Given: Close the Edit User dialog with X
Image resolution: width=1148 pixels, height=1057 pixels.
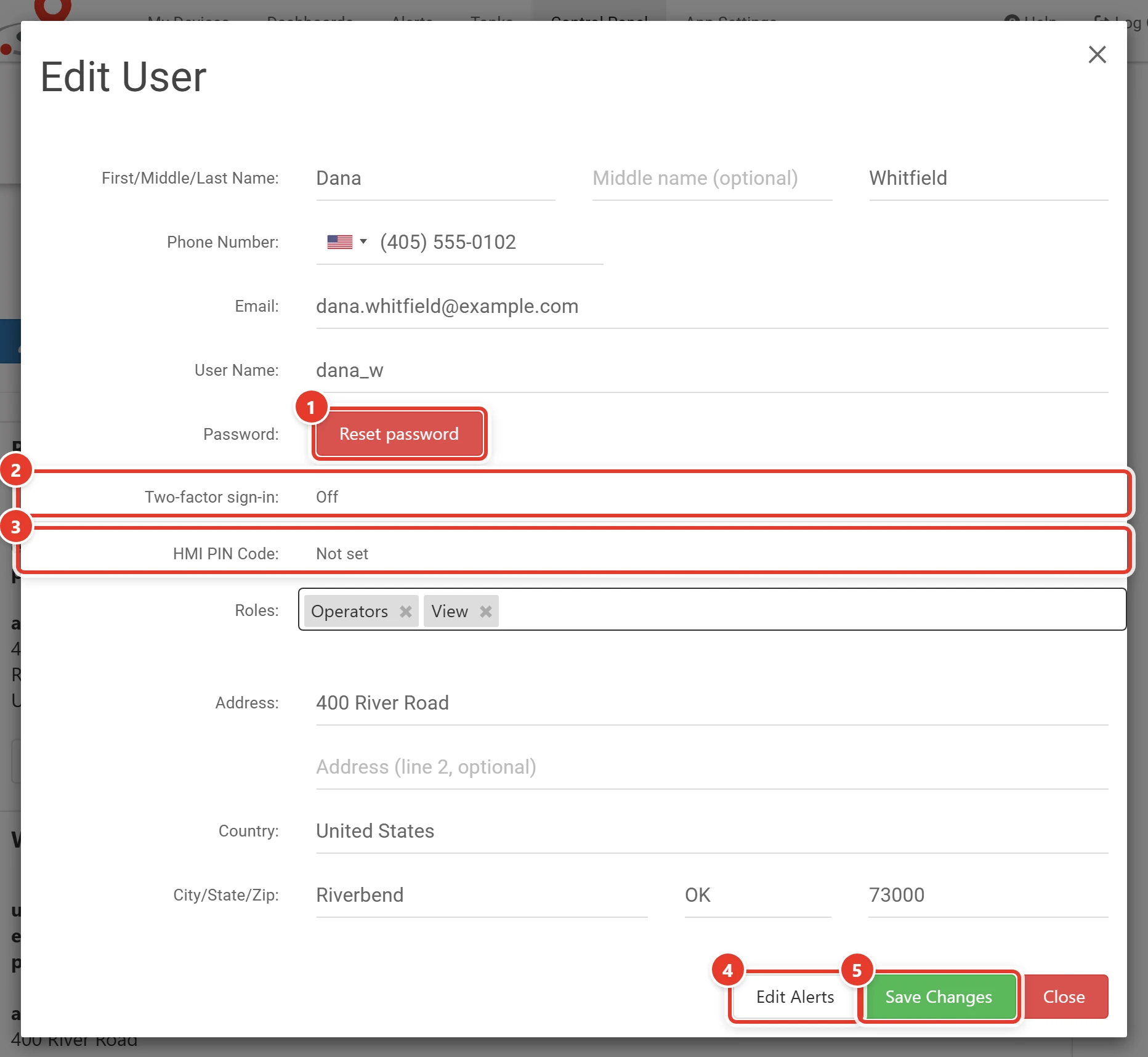Looking at the screenshot, I should coord(1097,55).
